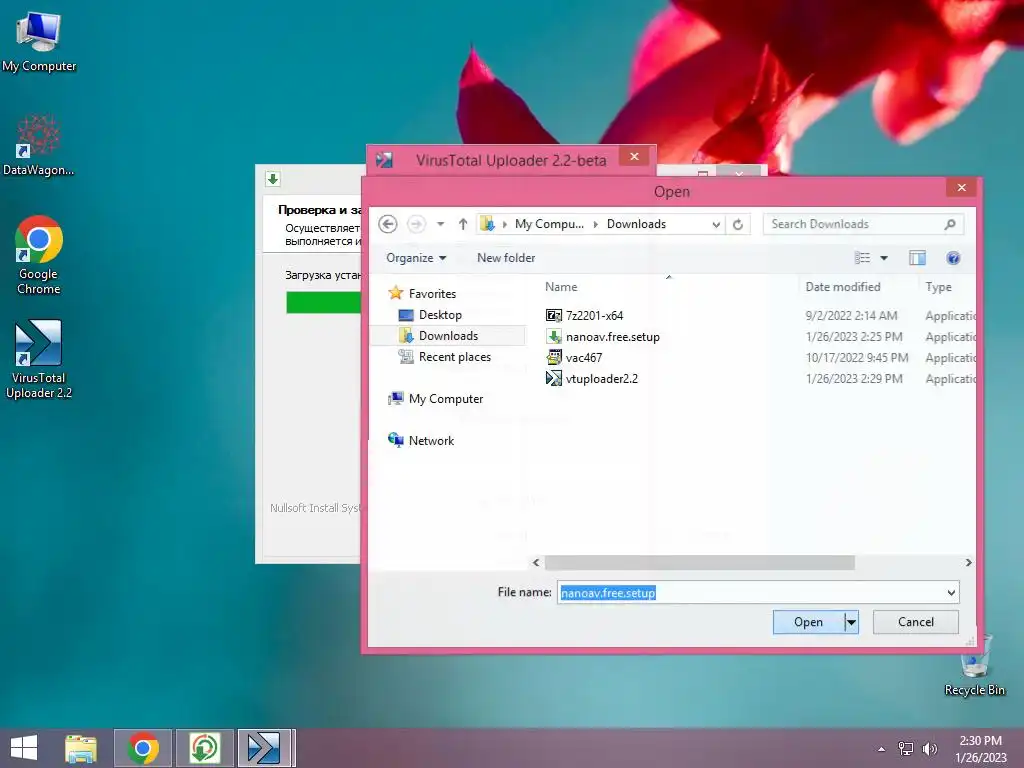Image resolution: width=1024 pixels, height=768 pixels.
Task: Click the installer green progress bar
Action: pyautogui.click(x=323, y=302)
